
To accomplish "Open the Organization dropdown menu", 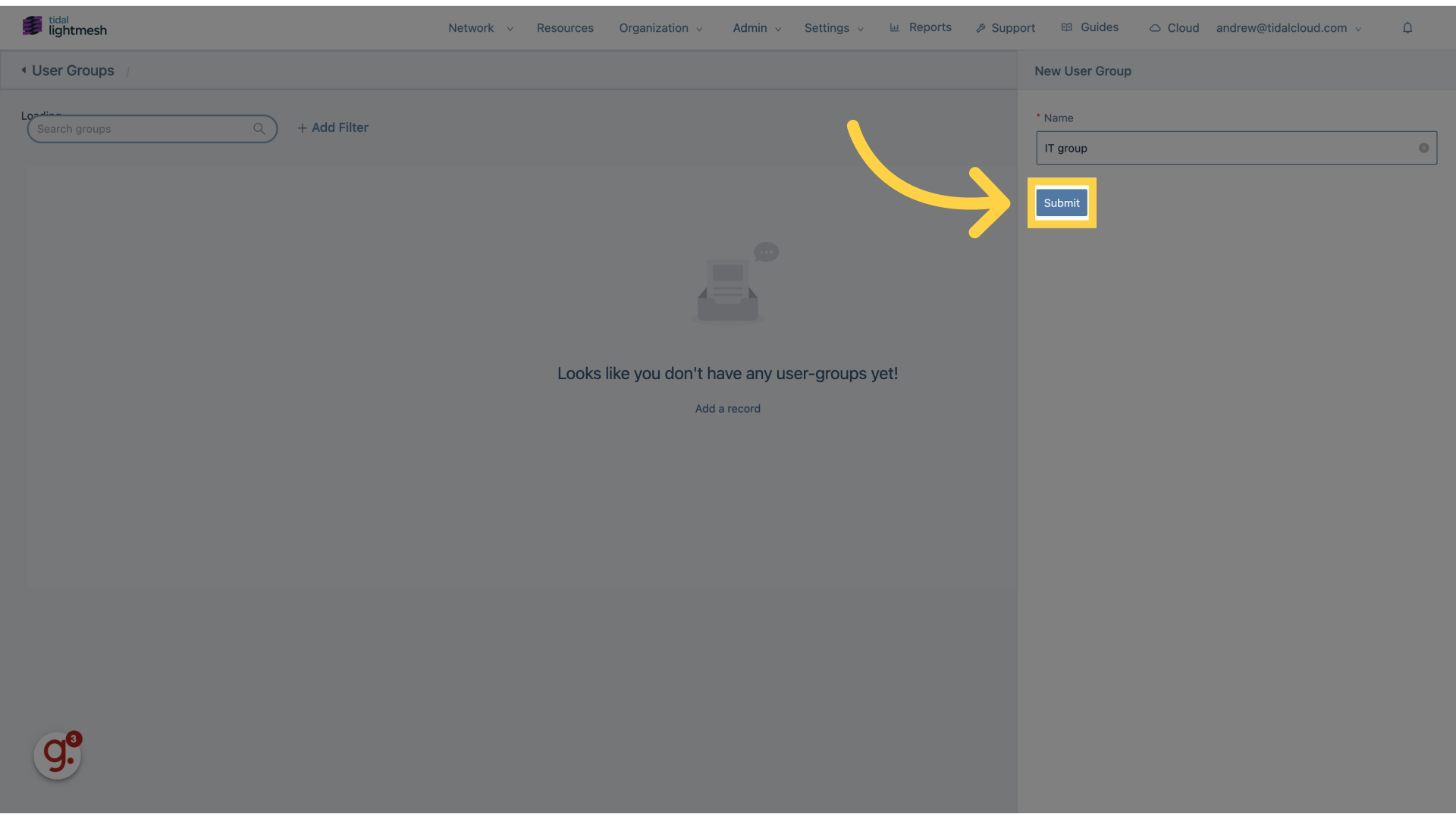I will [659, 28].
